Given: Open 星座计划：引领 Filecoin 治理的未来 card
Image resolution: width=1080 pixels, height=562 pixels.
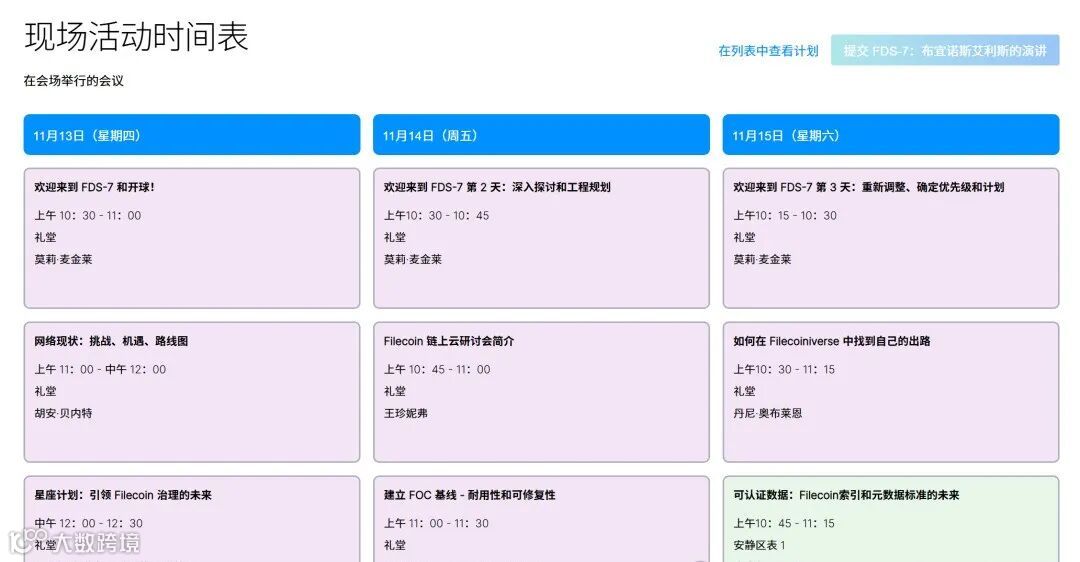Looking at the screenshot, I should tap(191, 519).
